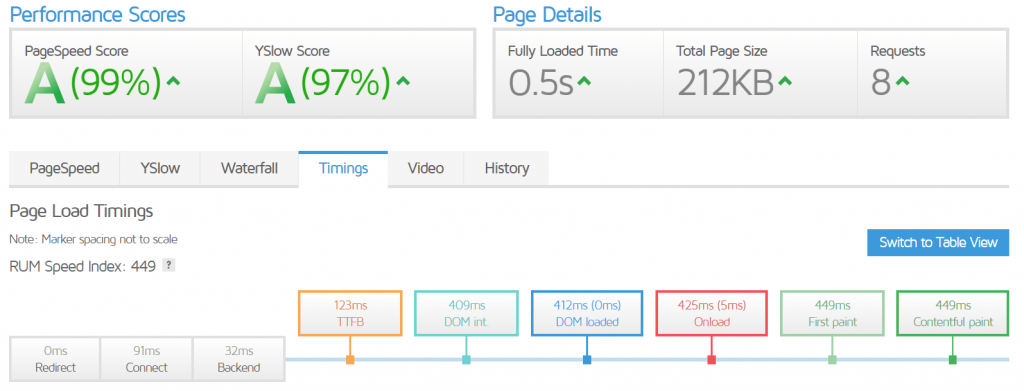Click the Requests count up arrow

pos(902,82)
